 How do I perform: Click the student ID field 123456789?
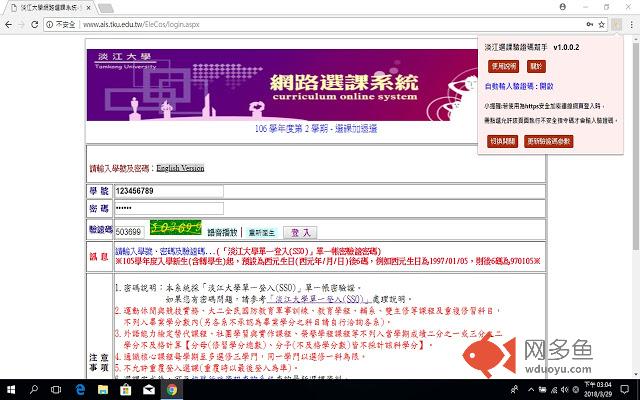(x=169, y=191)
